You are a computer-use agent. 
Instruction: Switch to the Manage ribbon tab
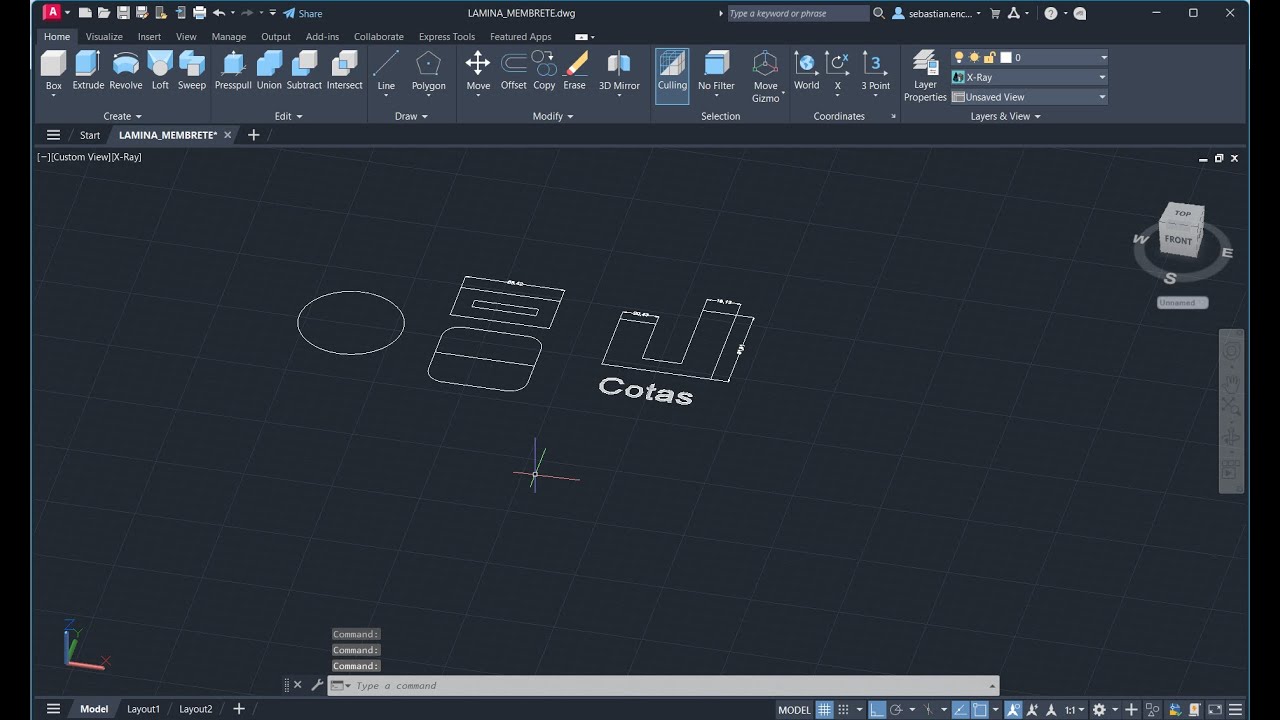click(x=229, y=37)
